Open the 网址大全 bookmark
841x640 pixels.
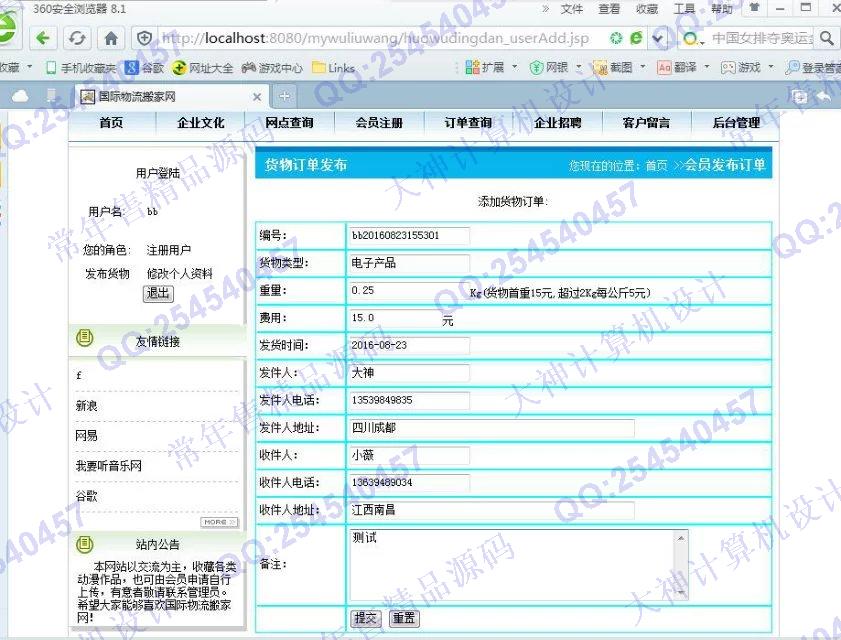point(203,68)
